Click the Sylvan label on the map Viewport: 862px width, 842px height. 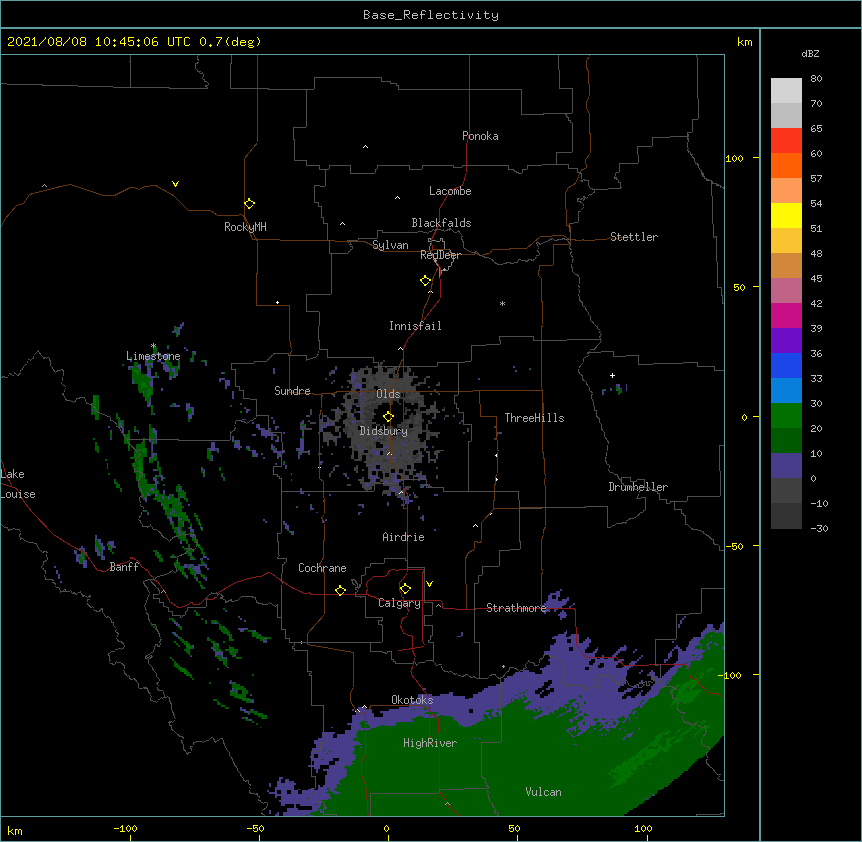point(390,245)
